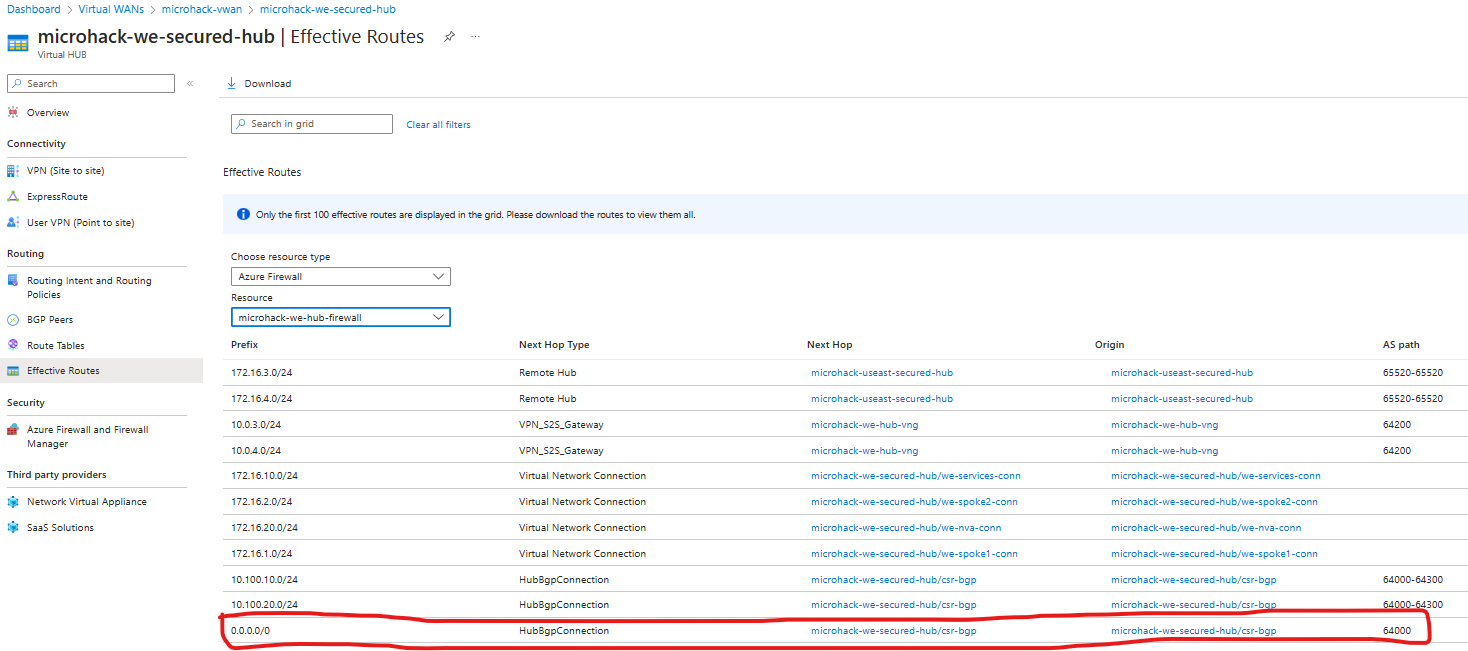Sort by the AS path column header

(1401, 345)
